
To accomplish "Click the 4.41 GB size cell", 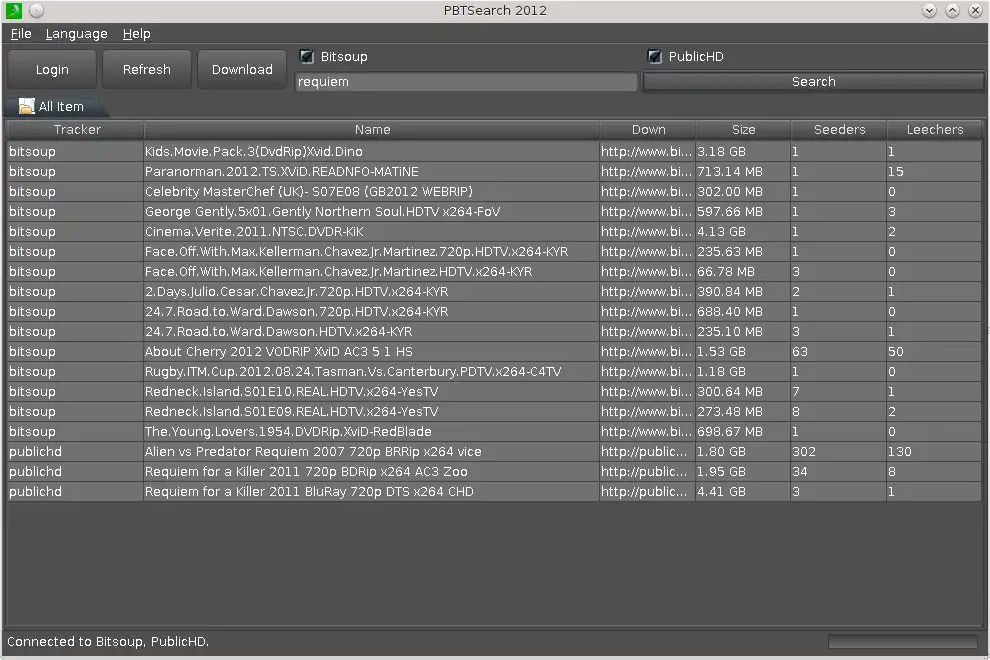I will tap(742, 491).
